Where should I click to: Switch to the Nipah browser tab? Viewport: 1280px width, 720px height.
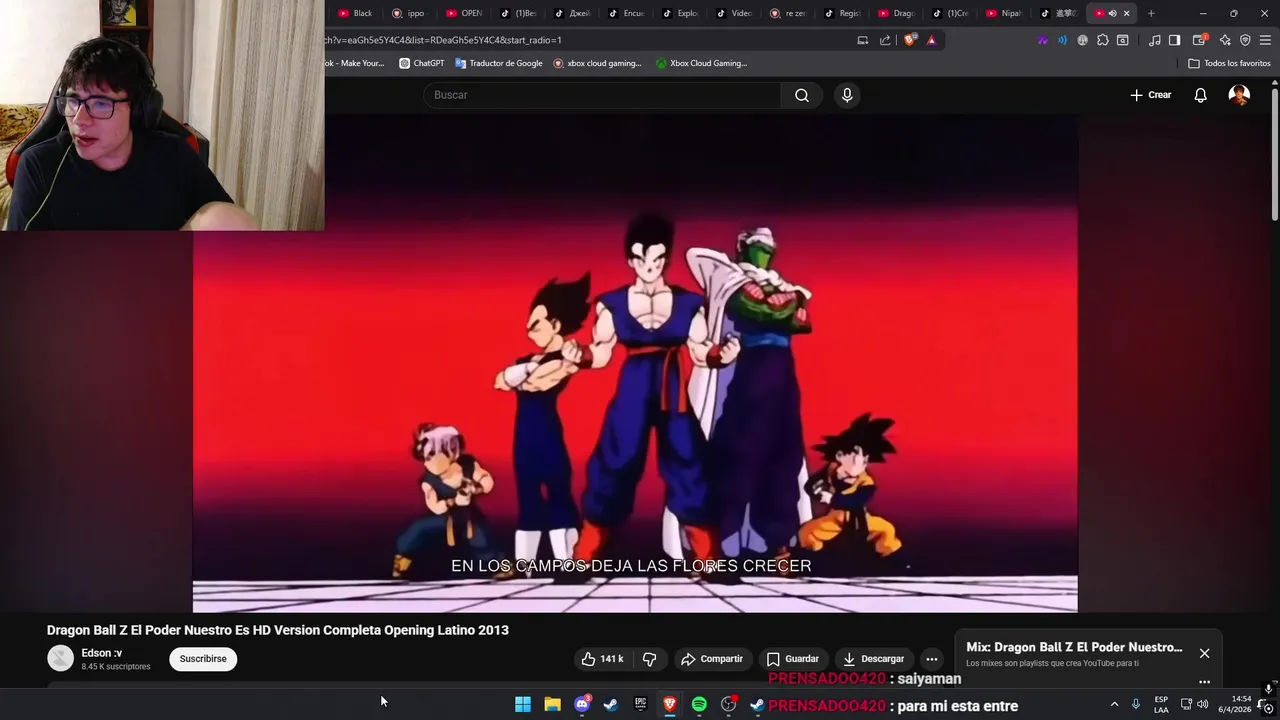pos(1004,13)
